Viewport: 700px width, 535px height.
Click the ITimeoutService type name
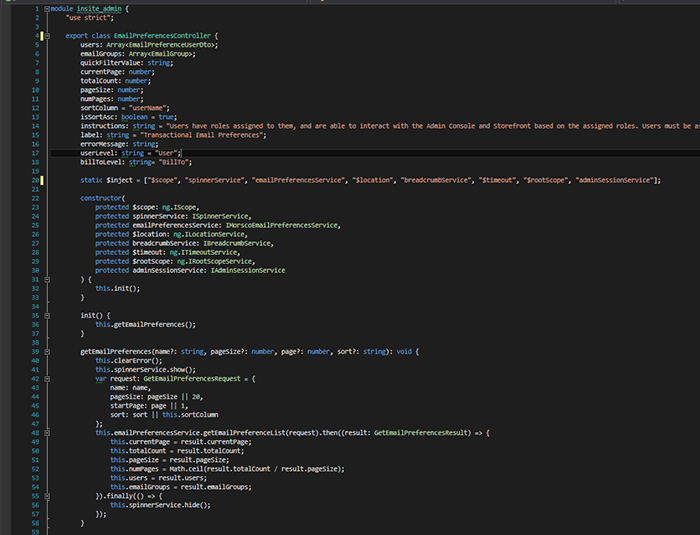coord(208,252)
